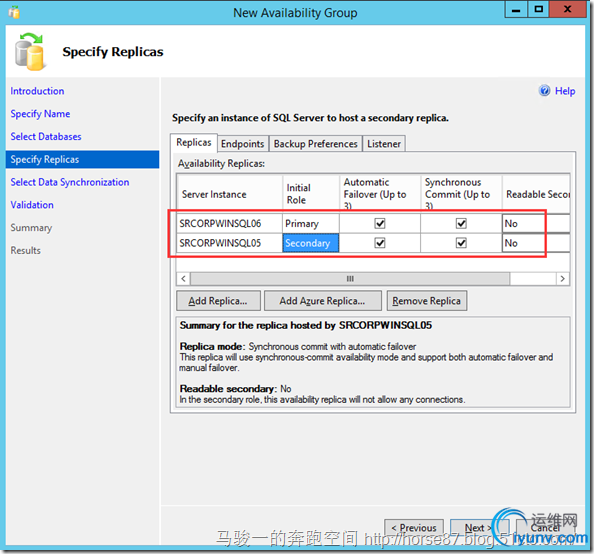Minimize the New Availability Group window
Image resolution: width=594 pixels, height=554 pixels.
pos(516,9)
